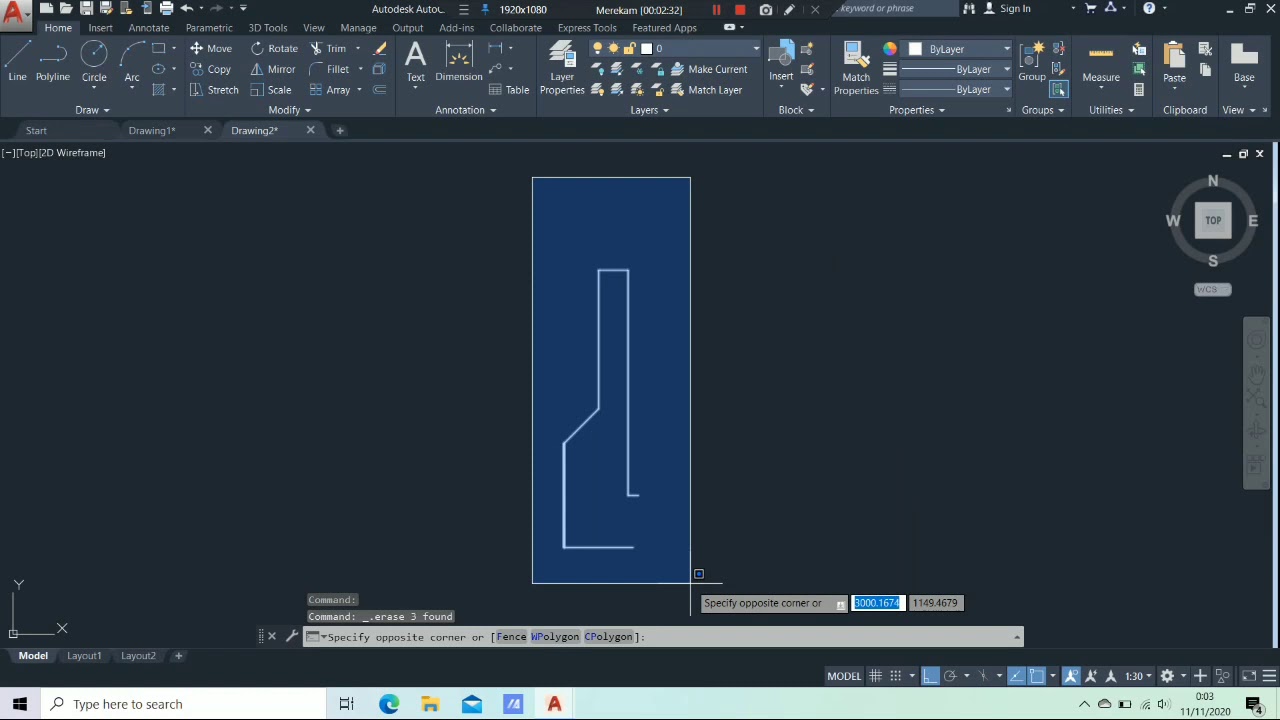Toggle polar tracking in status bar
1280x720 pixels.
tap(950, 676)
